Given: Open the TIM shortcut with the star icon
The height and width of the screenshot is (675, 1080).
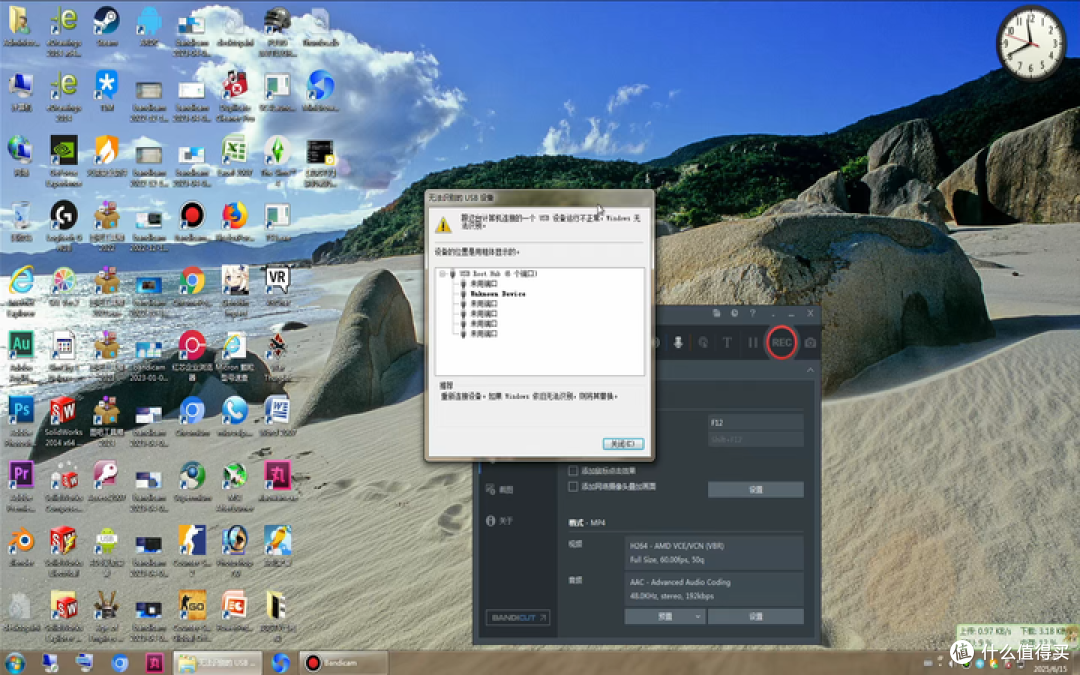Looking at the screenshot, I should (106, 91).
